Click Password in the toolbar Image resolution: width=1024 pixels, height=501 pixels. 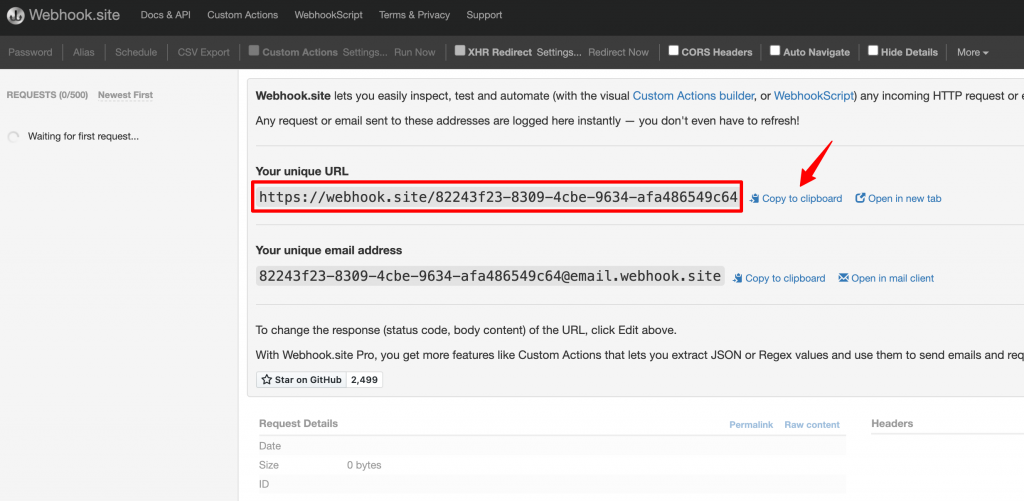coord(30,52)
